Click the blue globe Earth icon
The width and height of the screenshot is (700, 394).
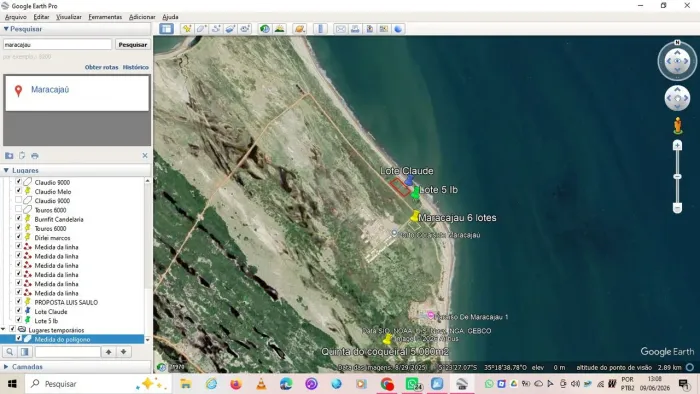[398, 29]
